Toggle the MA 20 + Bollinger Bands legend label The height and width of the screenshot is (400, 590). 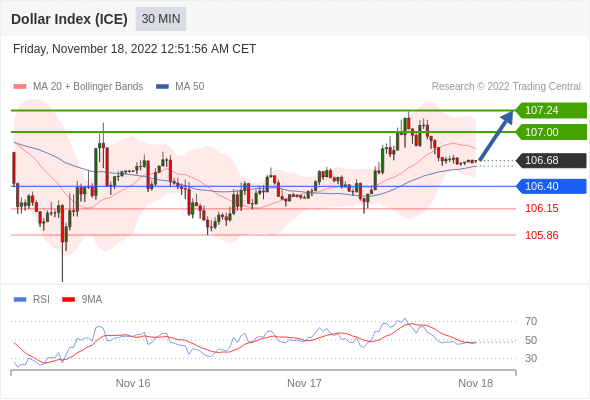(x=88, y=87)
